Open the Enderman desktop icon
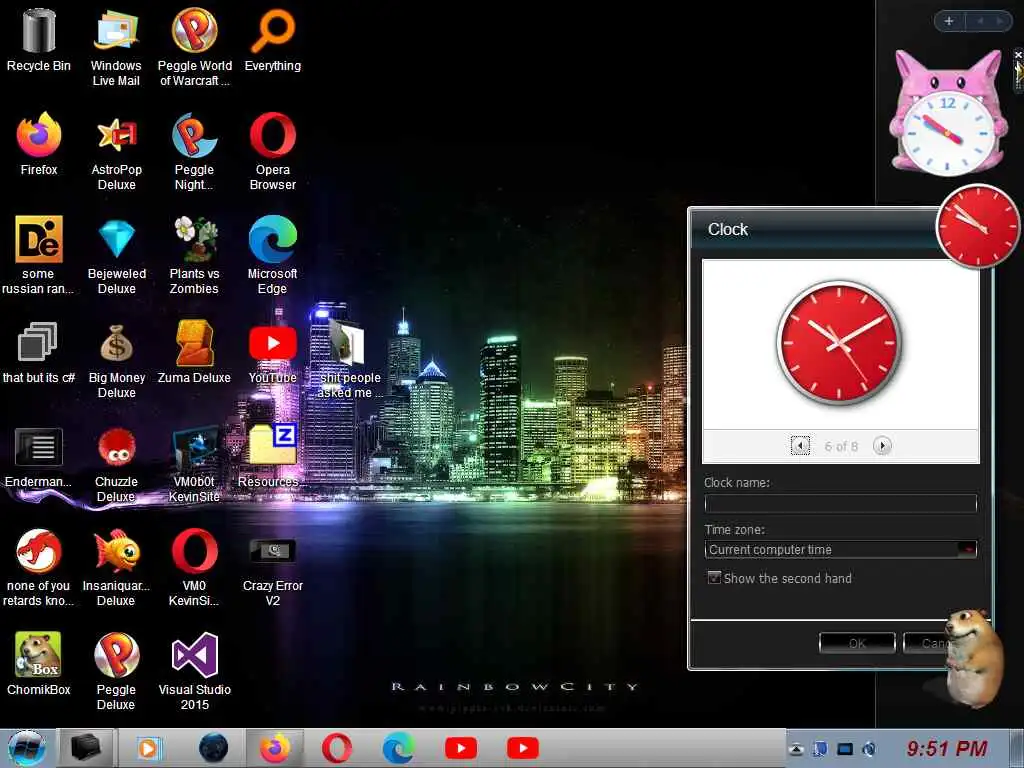The width and height of the screenshot is (1024, 768). (39, 457)
